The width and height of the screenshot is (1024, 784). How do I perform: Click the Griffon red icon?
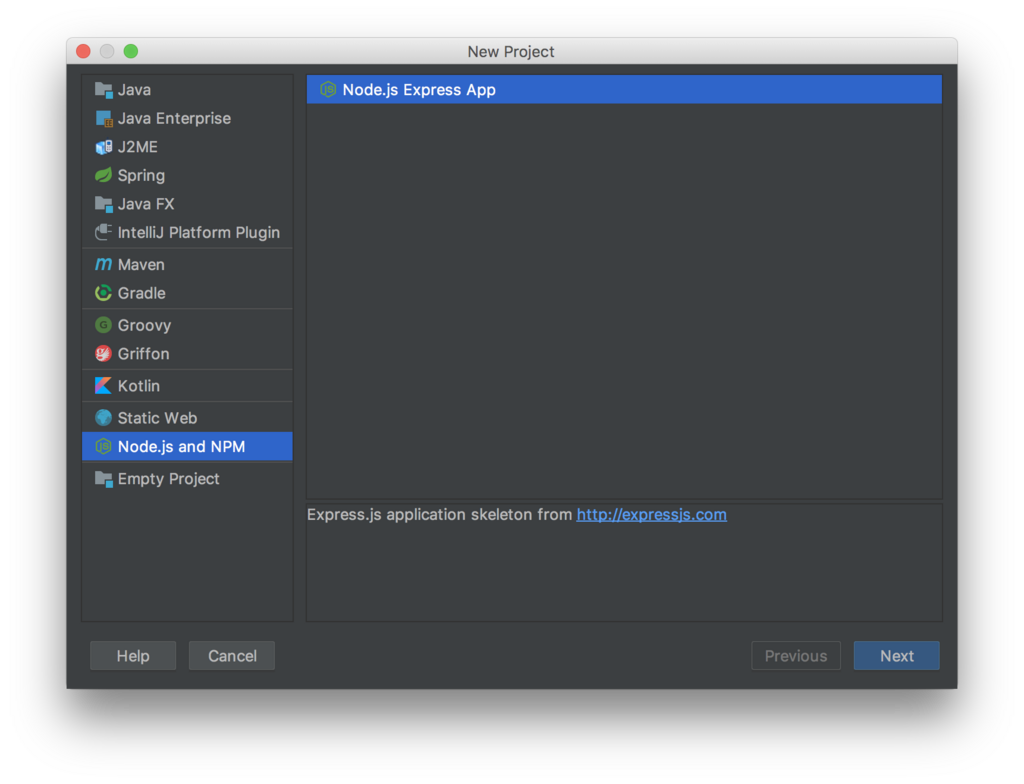point(104,353)
